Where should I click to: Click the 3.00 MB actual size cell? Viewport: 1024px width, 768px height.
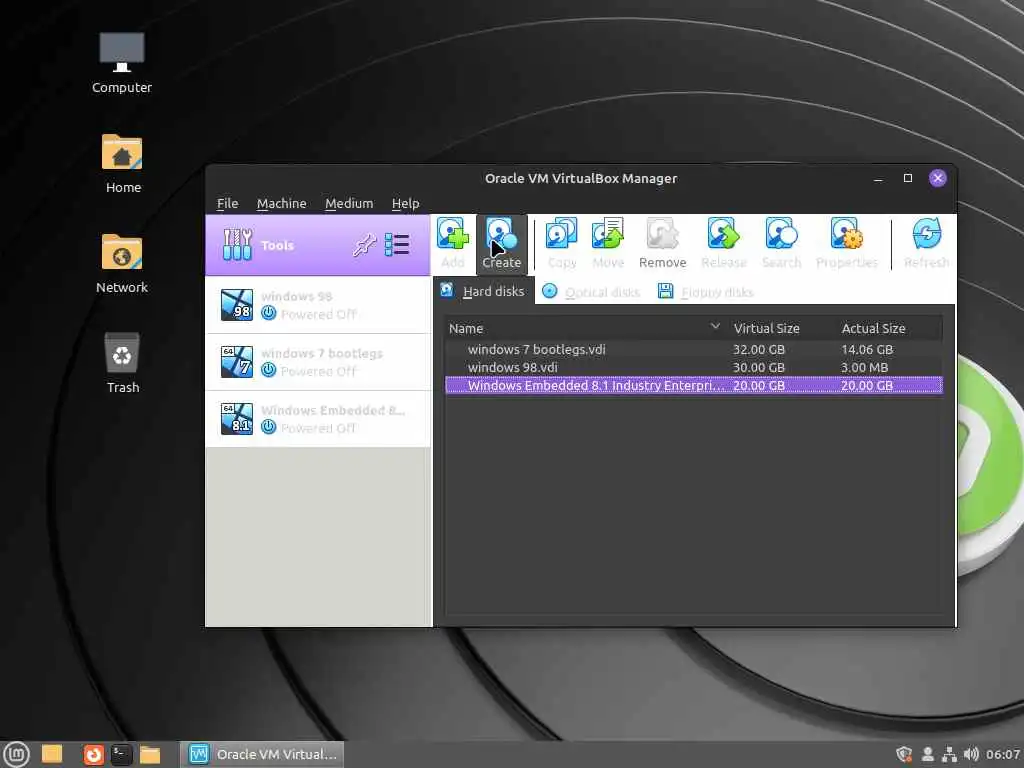(864, 367)
